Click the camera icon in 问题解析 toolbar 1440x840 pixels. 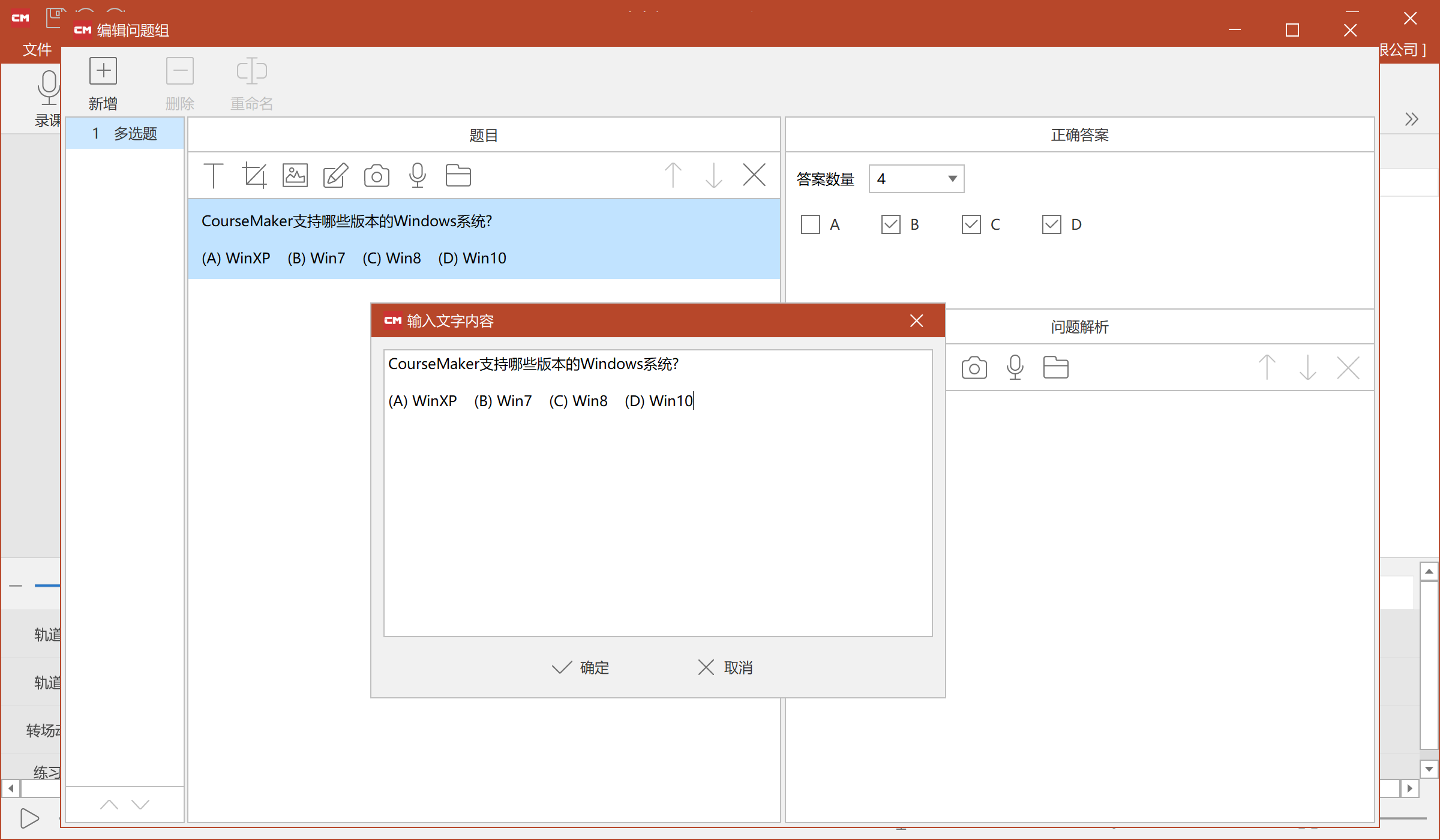[974, 368]
